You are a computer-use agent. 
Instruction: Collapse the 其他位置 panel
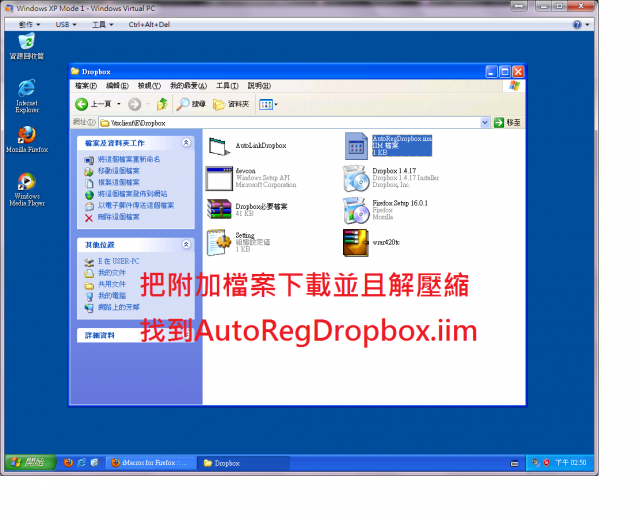tap(186, 244)
